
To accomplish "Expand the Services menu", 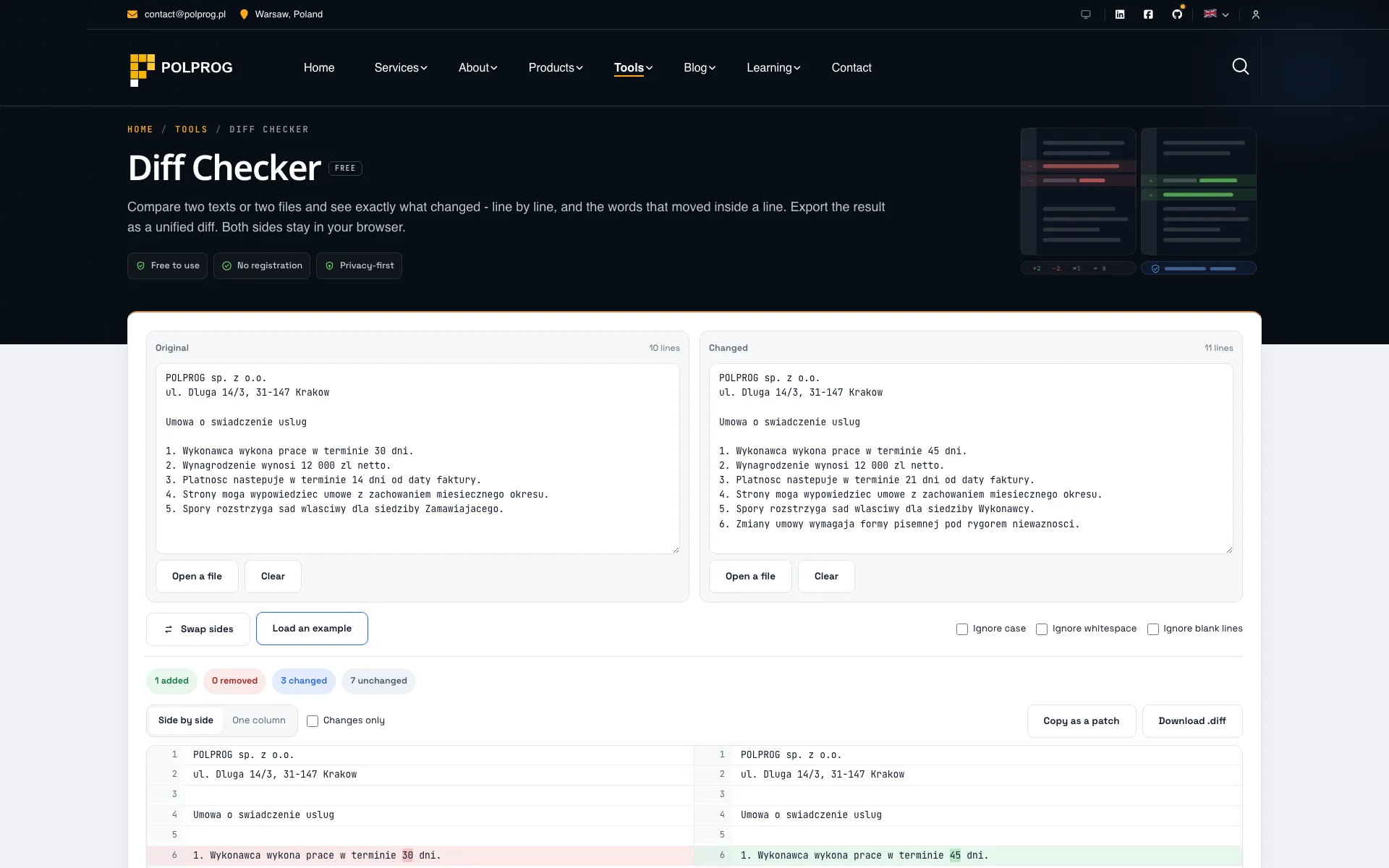I will [x=401, y=68].
